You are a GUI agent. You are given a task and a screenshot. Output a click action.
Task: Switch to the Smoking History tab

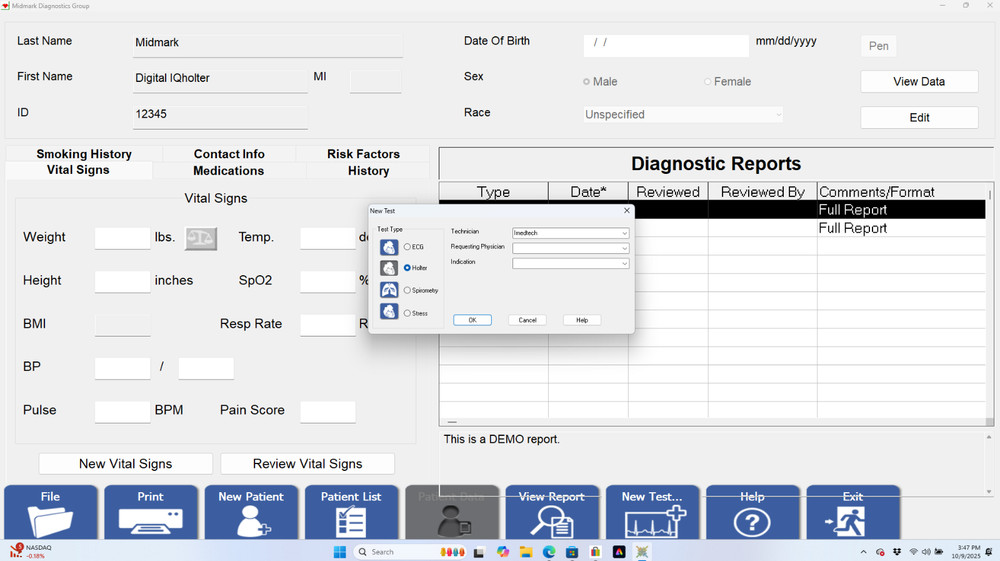[x=84, y=154]
